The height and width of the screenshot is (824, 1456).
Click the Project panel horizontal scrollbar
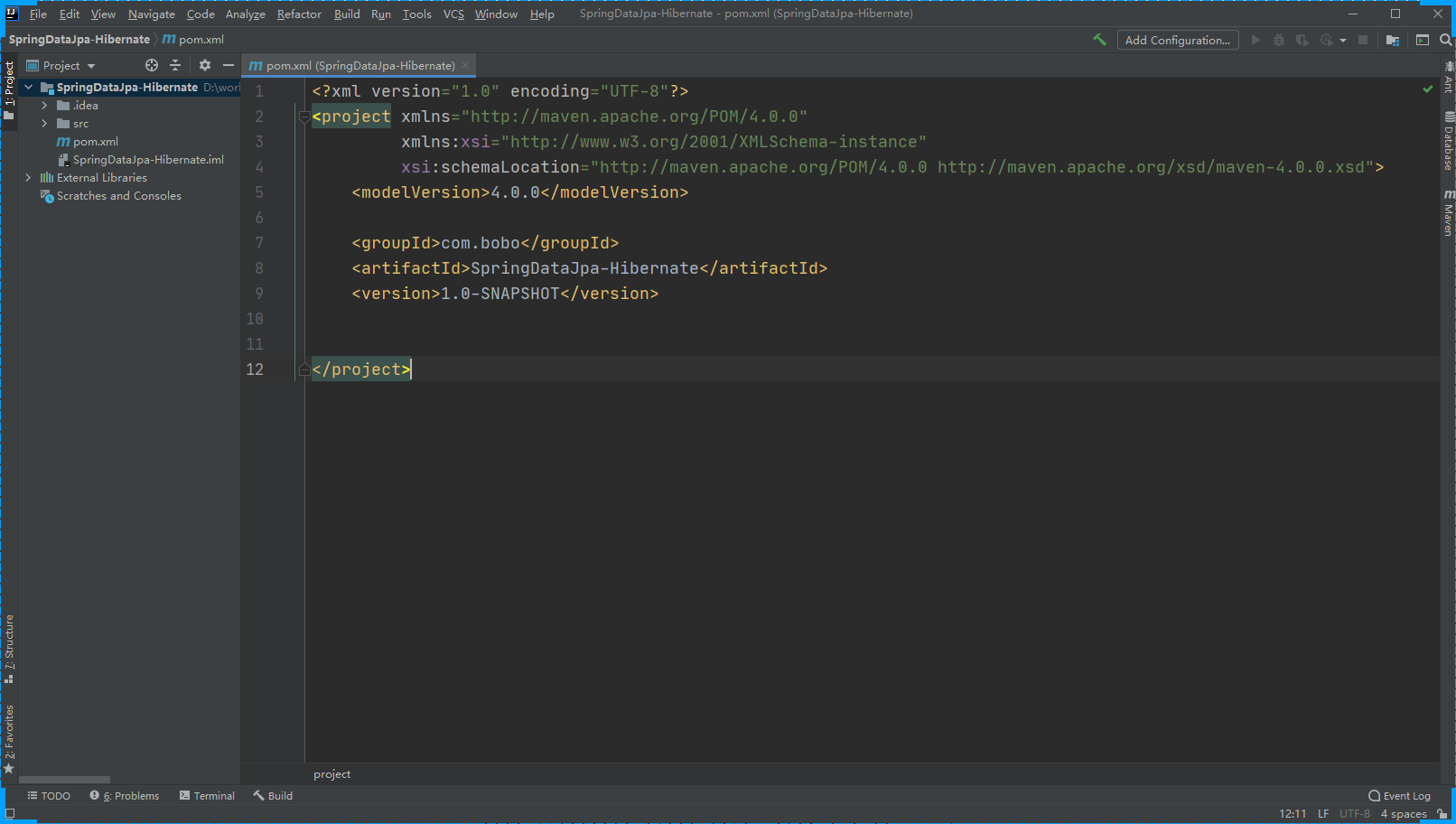[64, 779]
